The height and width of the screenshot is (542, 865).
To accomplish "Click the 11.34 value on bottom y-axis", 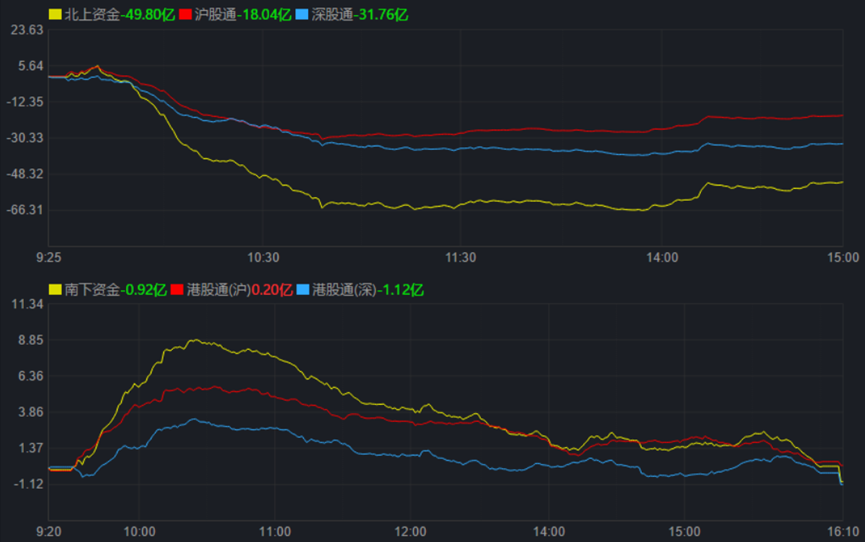I will point(27,304).
